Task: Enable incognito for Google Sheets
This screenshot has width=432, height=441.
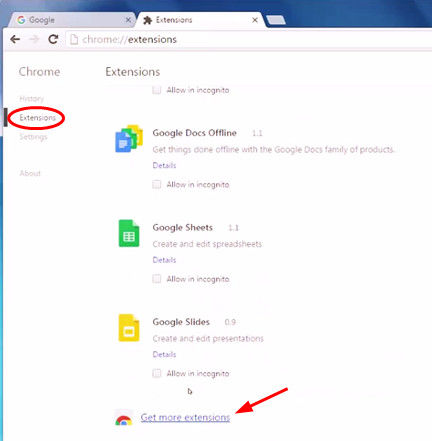Action: click(x=157, y=279)
